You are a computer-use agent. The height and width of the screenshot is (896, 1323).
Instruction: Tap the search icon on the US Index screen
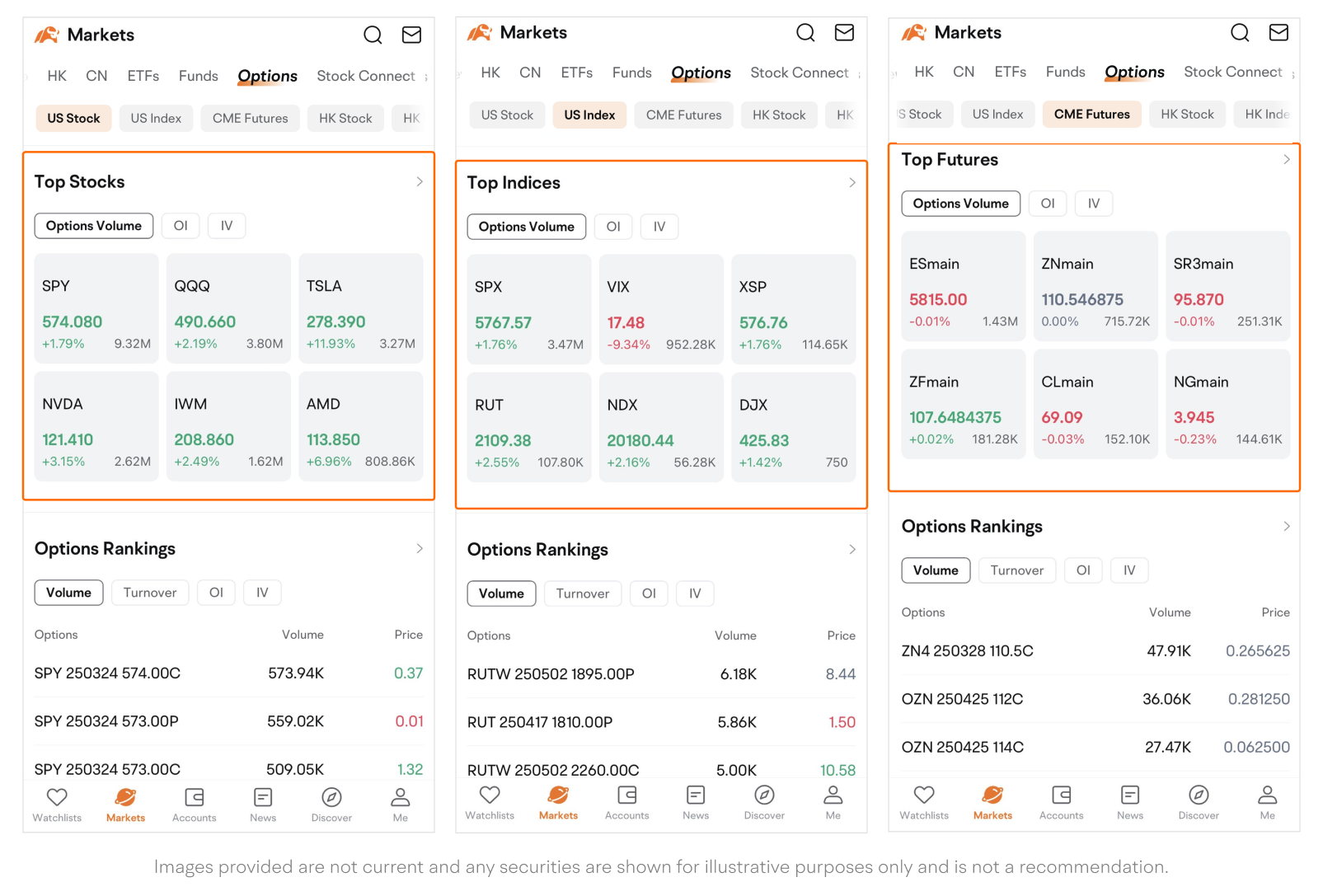[x=805, y=32]
